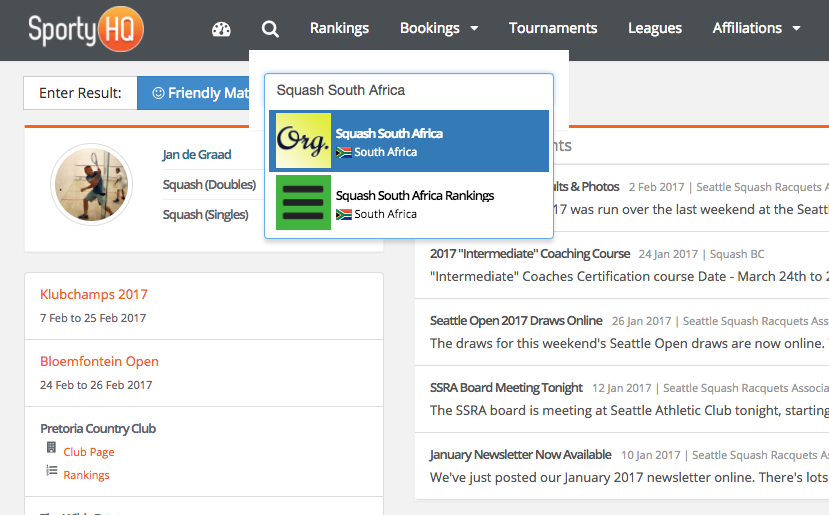Click the '7 Feb to 25 Feb 2017' date text
This screenshot has width=829, height=515.
point(93,318)
